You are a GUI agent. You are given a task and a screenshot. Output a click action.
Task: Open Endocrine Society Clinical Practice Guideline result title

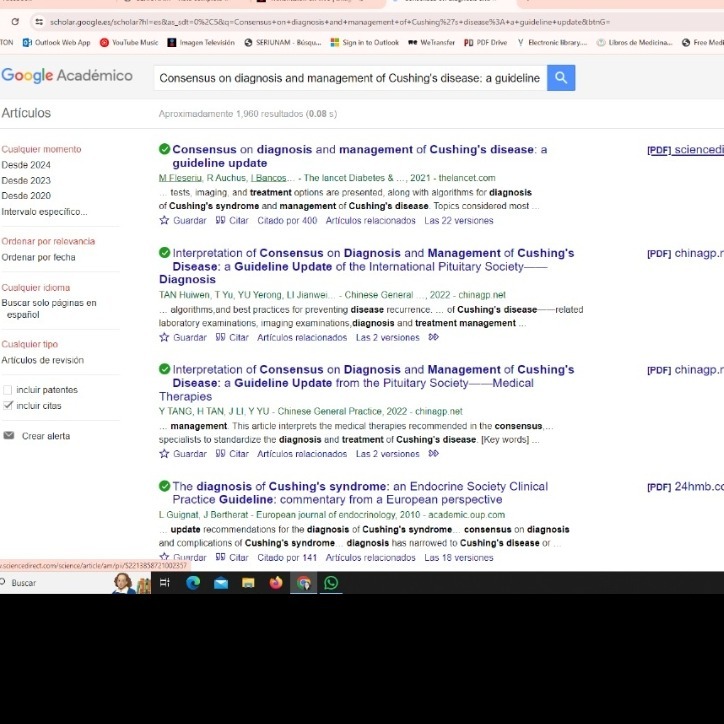click(x=360, y=493)
